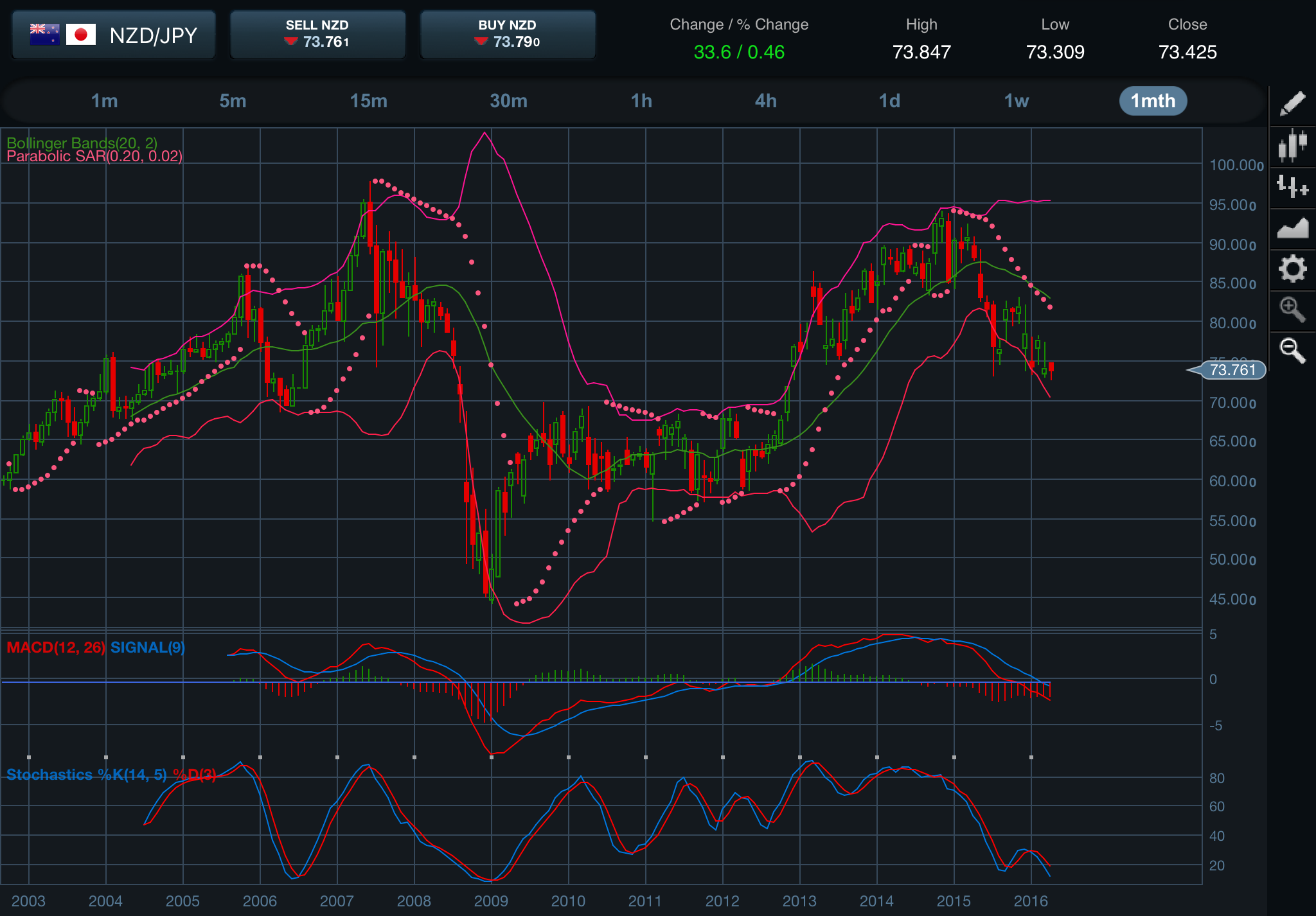
Task: Select the 15m timeframe
Action: pyautogui.click(x=368, y=101)
